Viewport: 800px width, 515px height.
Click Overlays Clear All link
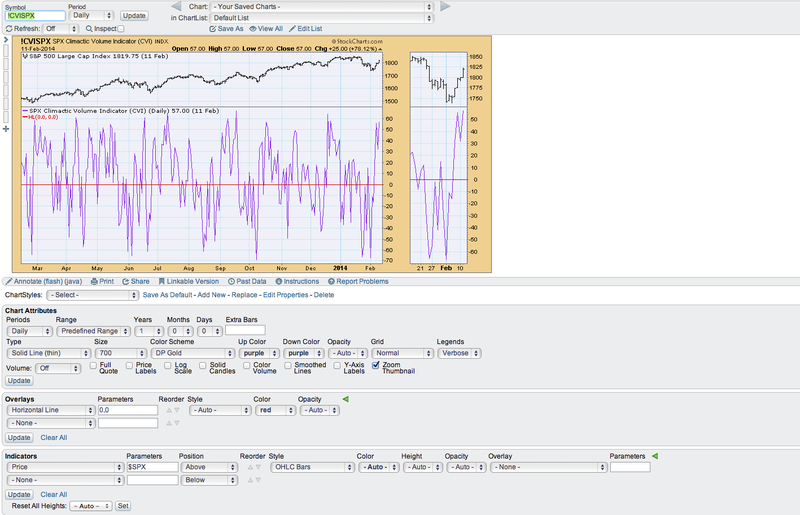54,437
